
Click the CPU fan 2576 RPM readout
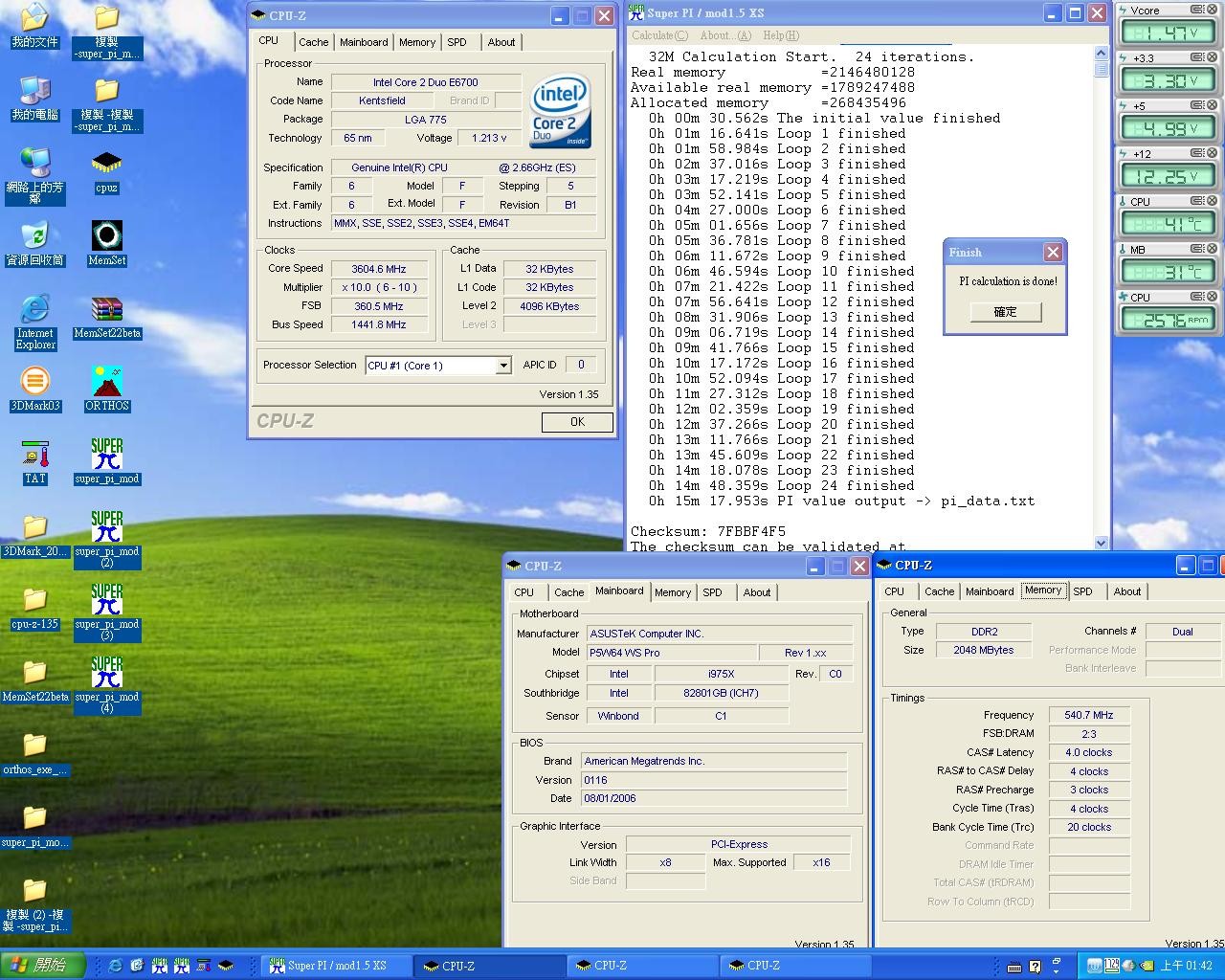coord(1169,320)
